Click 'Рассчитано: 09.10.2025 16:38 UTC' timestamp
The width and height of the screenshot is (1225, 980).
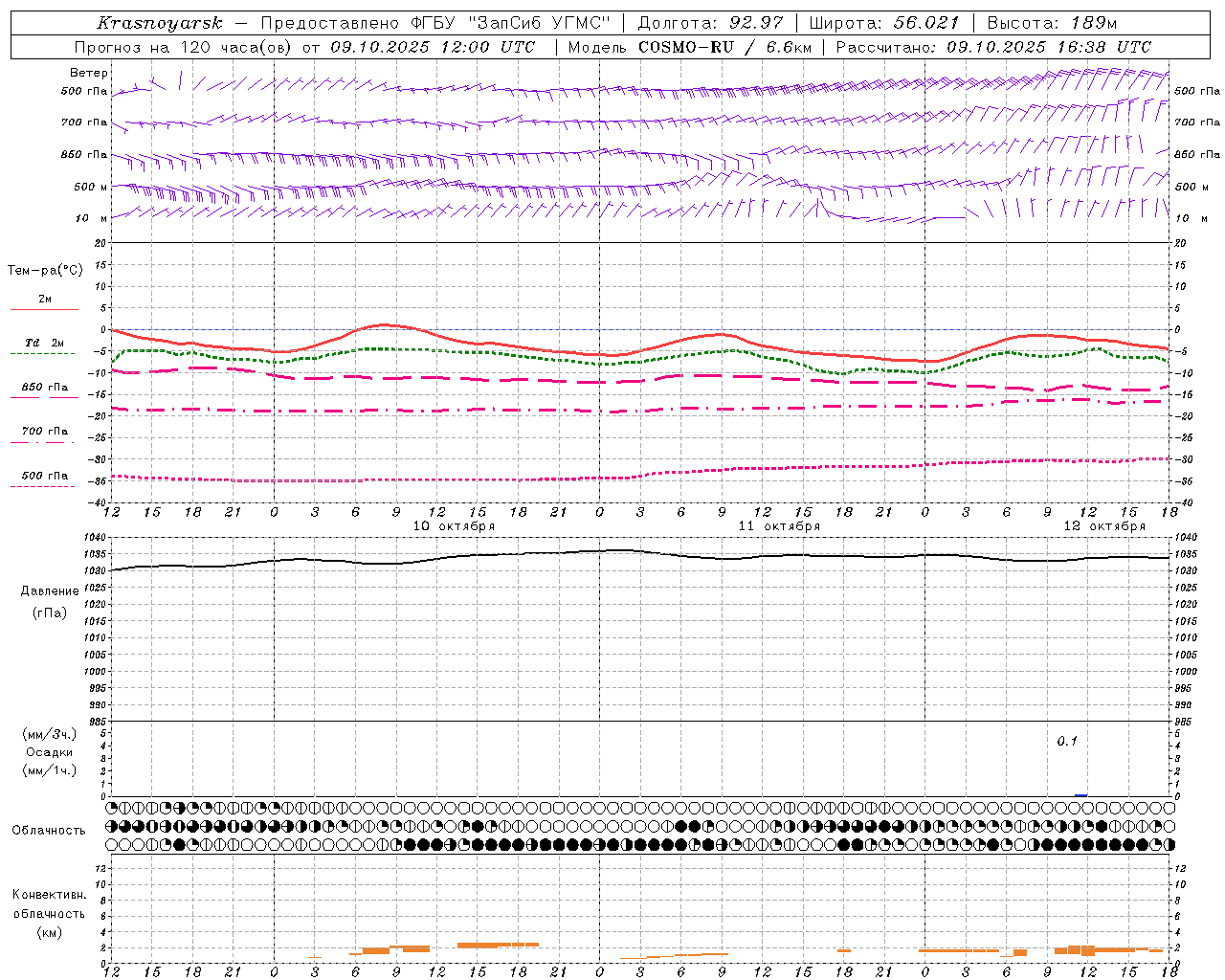point(993,47)
